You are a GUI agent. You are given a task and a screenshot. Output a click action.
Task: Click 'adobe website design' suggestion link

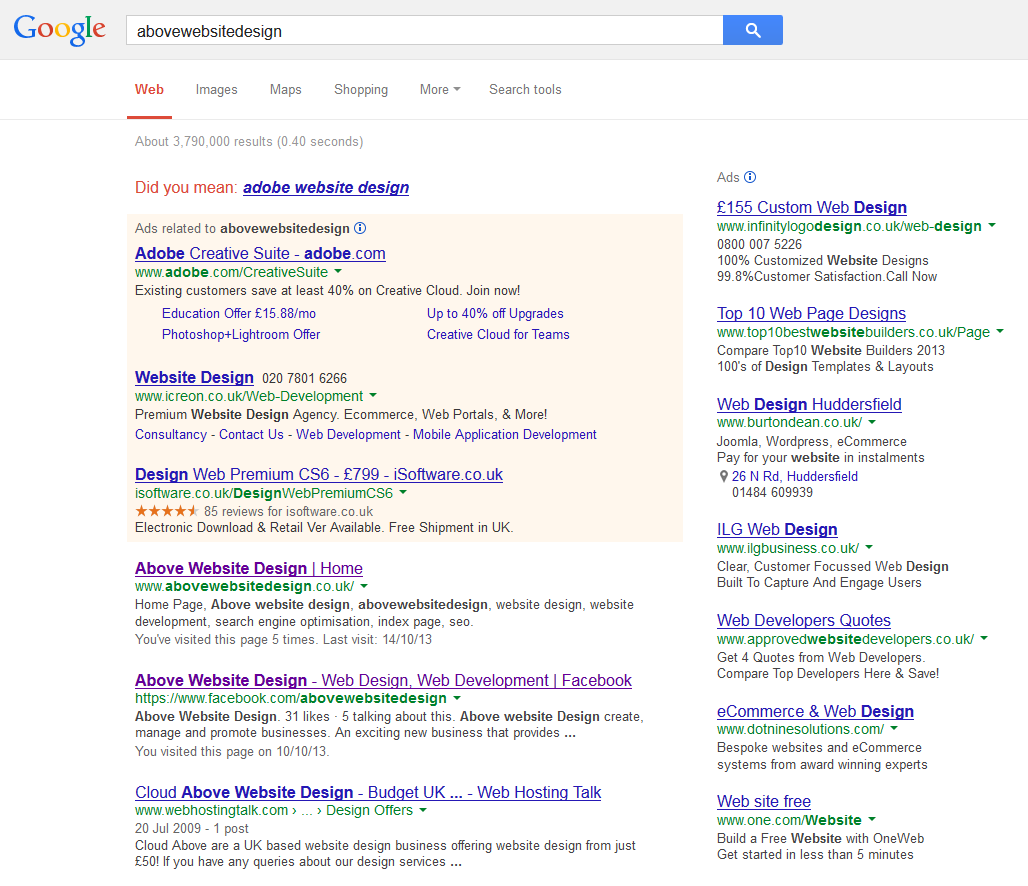pyautogui.click(x=326, y=188)
